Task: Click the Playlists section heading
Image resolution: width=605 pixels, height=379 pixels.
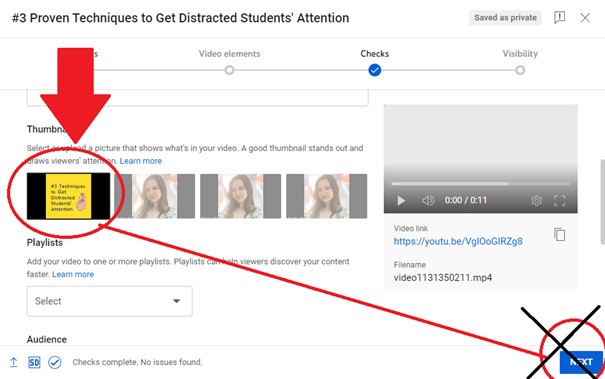Action: click(45, 243)
